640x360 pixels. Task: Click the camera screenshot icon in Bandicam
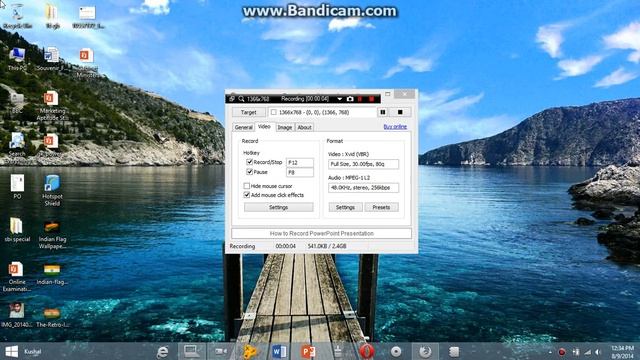350,99
